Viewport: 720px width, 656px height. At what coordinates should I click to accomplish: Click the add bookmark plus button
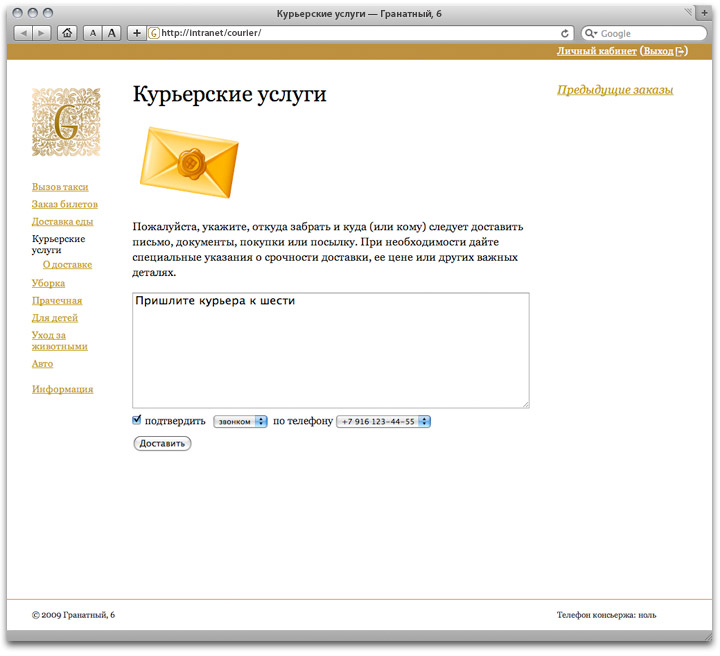pos(137,33)
